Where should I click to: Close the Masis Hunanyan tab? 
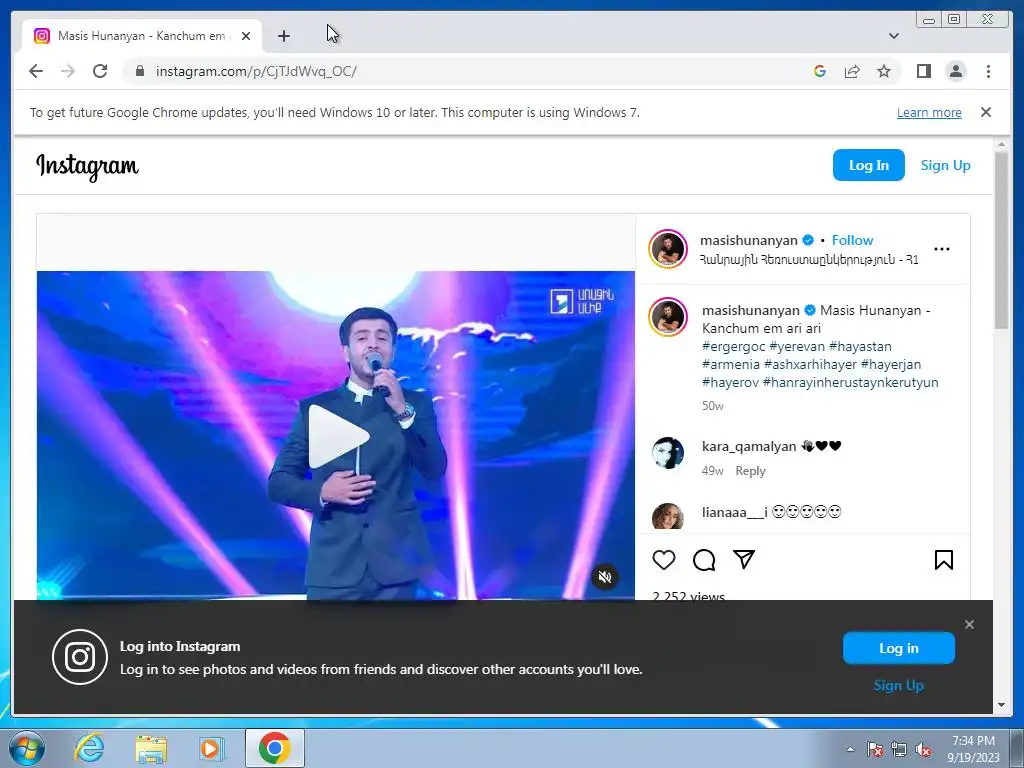click(x=246, y=36)
